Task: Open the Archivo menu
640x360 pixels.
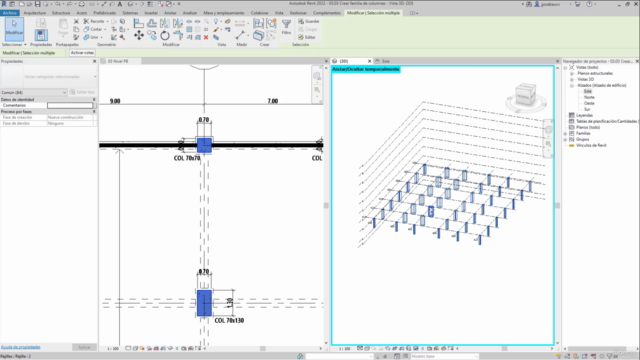Action: tap(10, 13)
